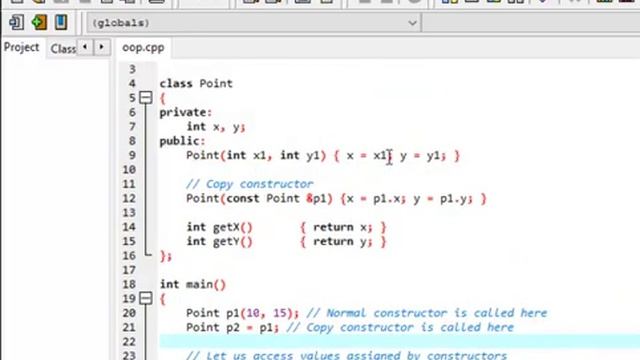Viewport: 640px width, 360px height.
Task: Switch to the Project tab
Action: [x=22, y=47]
